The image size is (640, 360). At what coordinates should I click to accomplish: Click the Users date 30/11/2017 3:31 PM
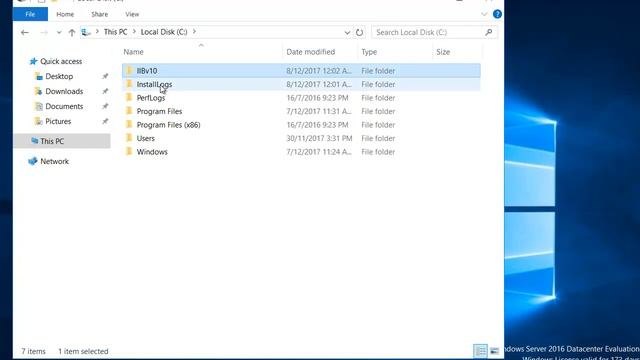(x=319, y=138)
